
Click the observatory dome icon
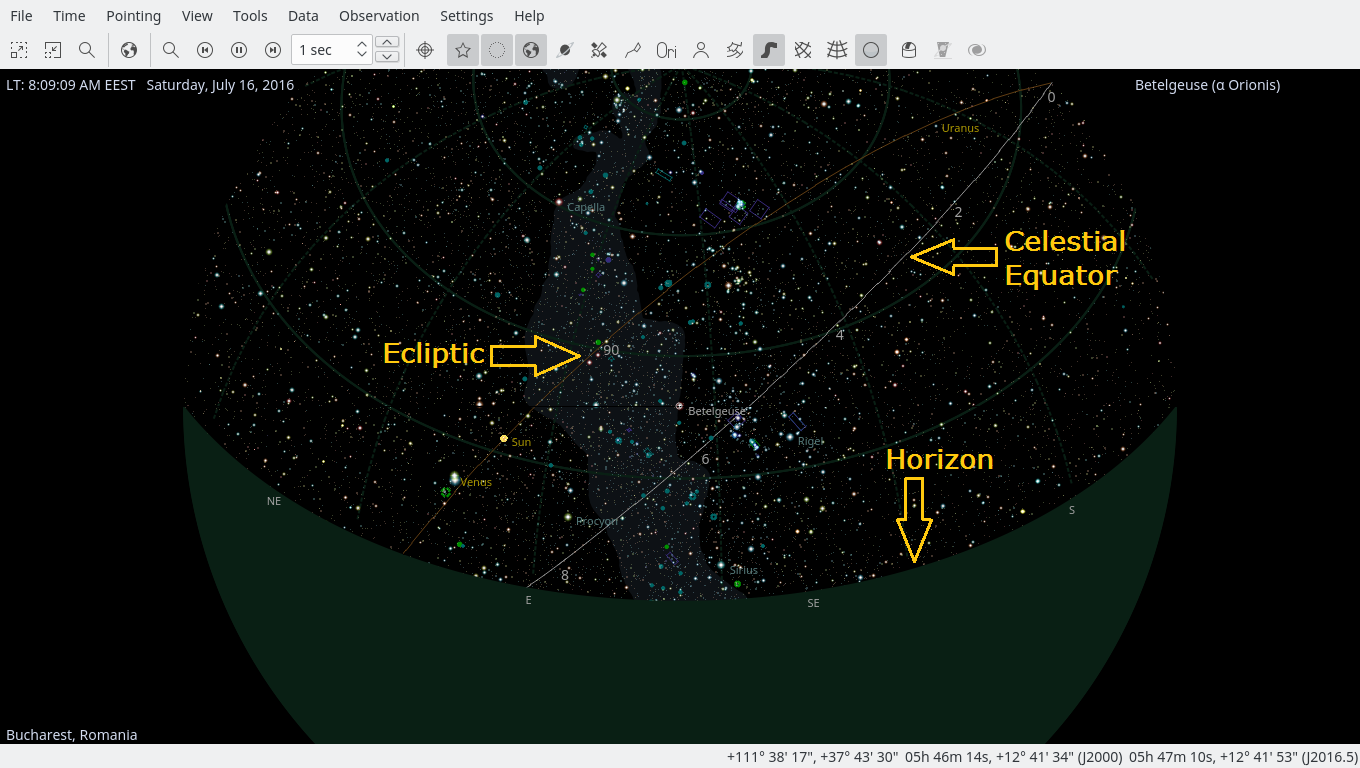[909, 50]
